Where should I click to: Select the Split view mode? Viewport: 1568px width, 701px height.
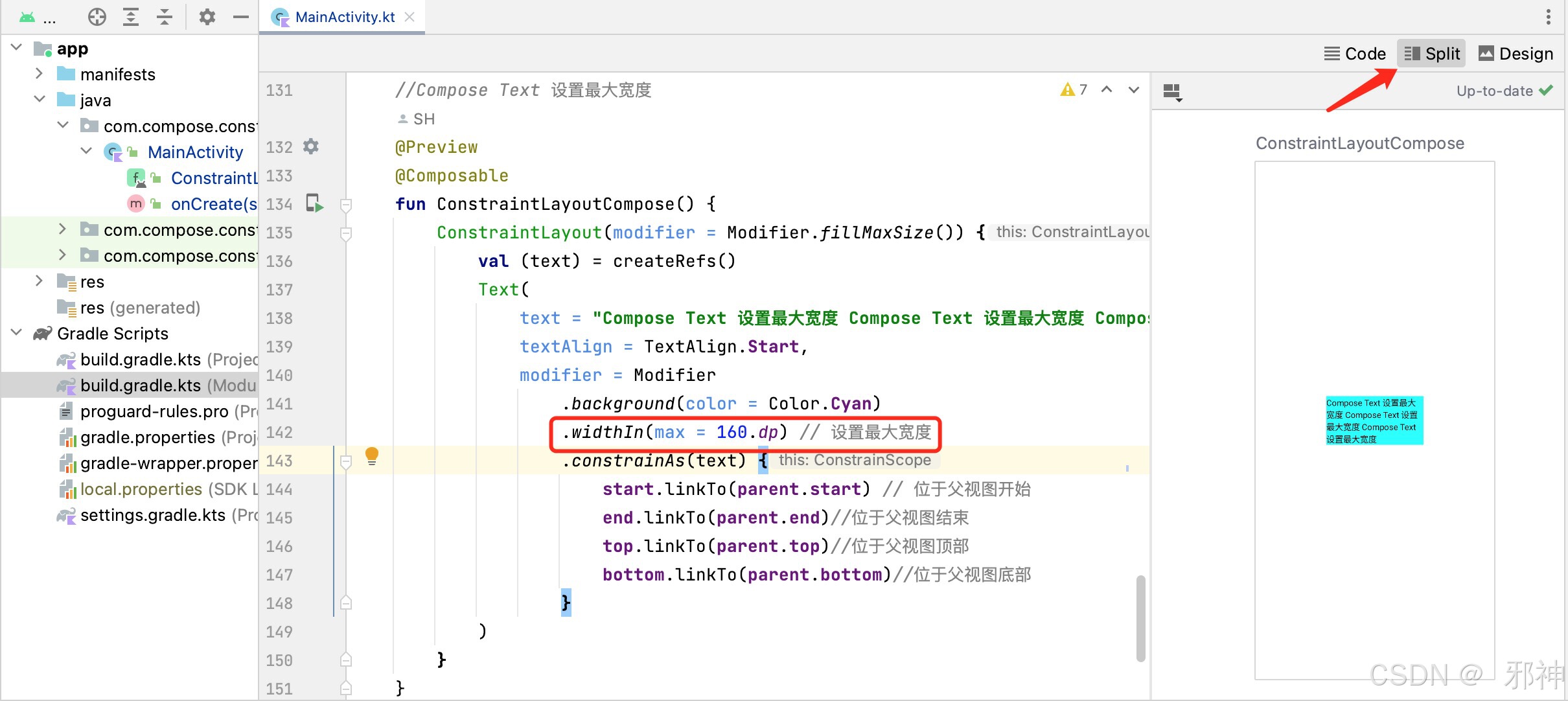[x=1431, y=54]
